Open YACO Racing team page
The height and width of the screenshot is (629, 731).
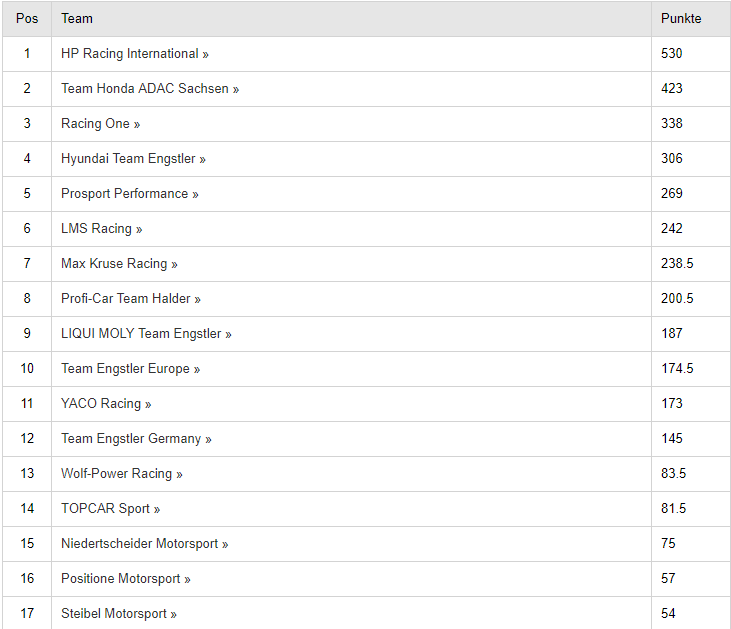[106, 404]
